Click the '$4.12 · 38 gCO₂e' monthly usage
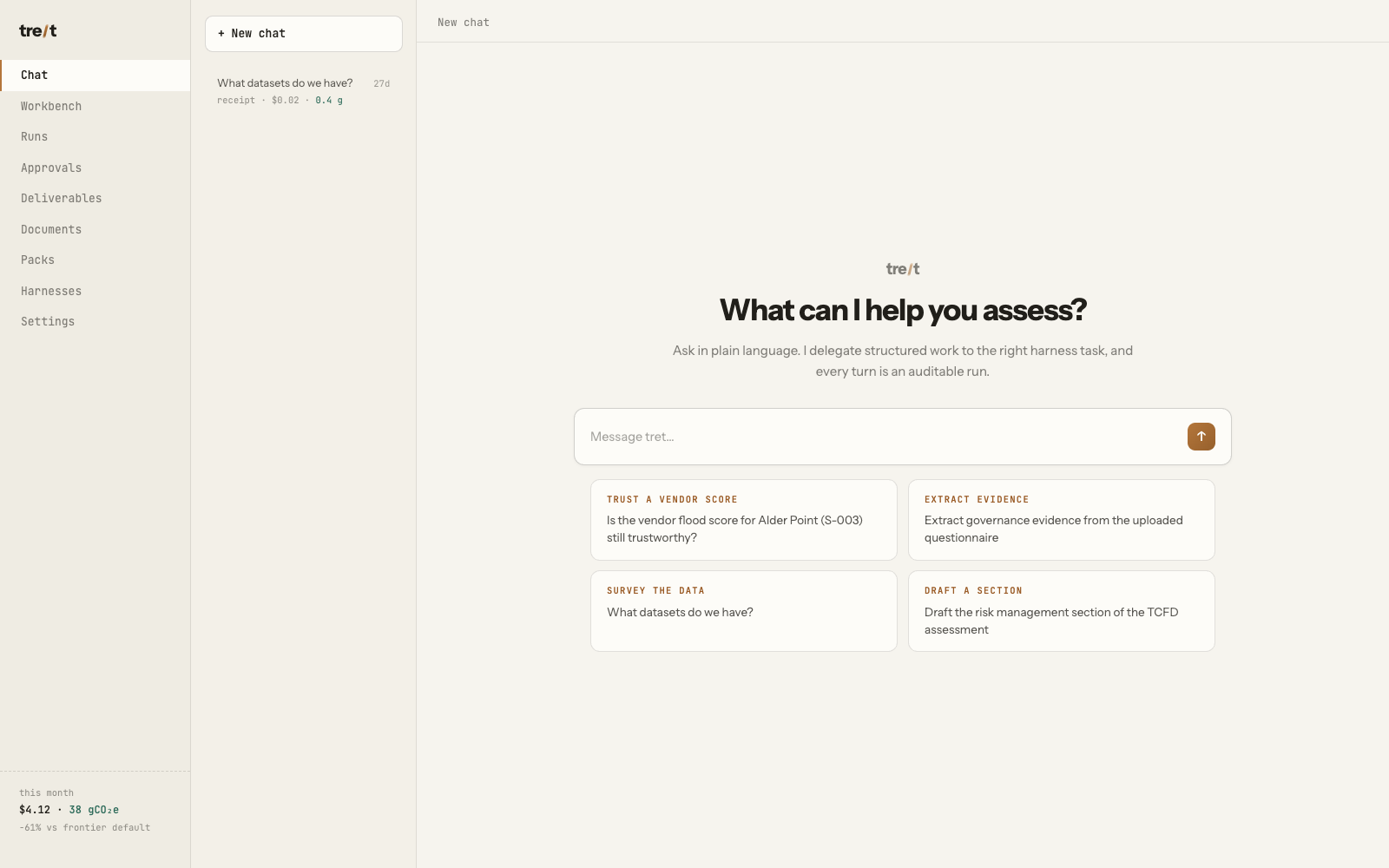 coord(69,810)
